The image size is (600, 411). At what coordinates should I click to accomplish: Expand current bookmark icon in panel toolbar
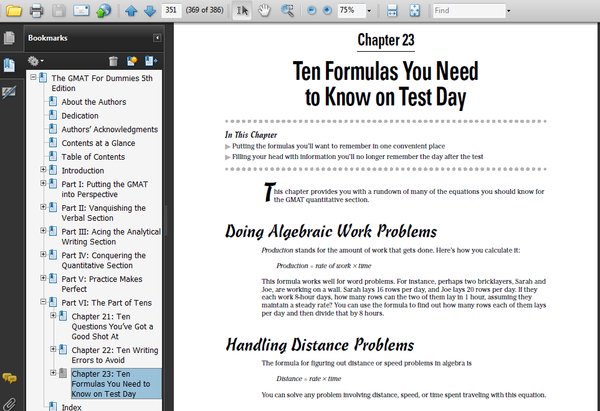[150, 61]
